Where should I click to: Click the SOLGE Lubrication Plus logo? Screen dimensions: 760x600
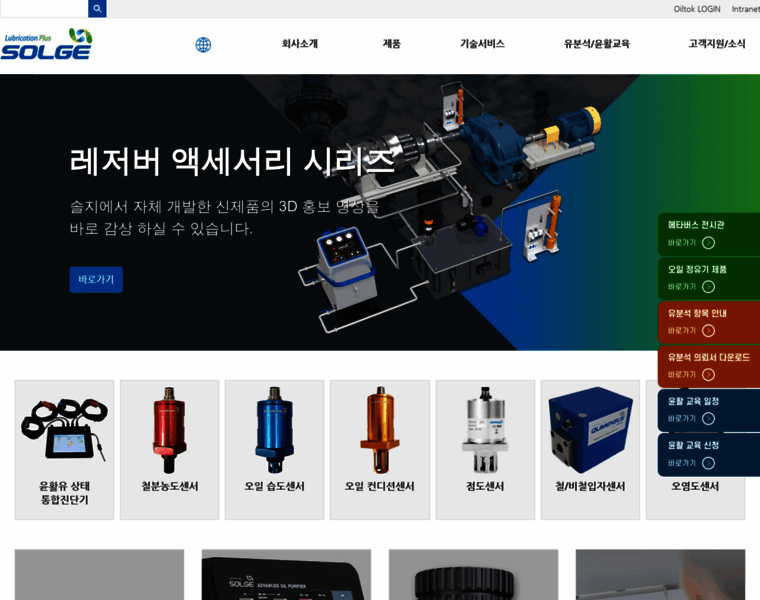(47, 44)
